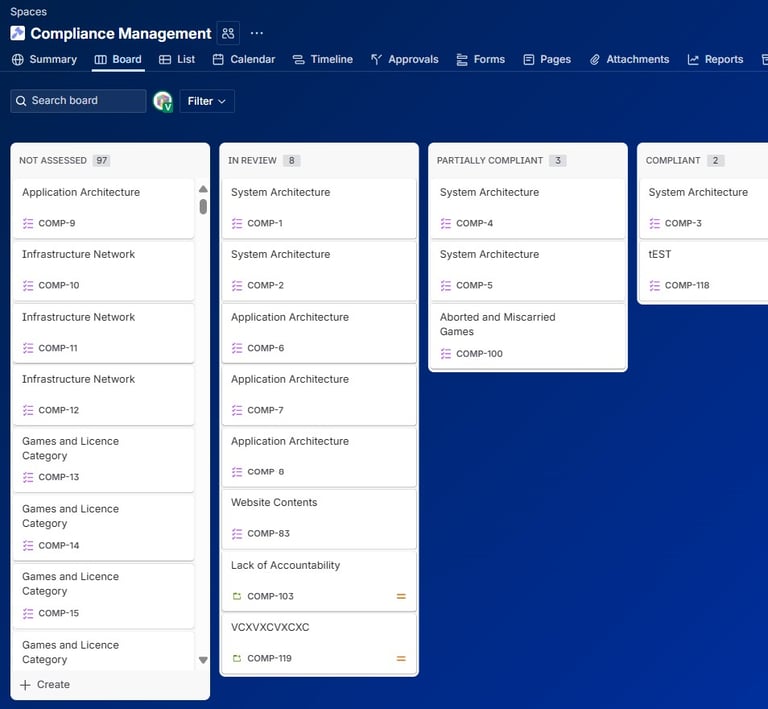Click the scroll down arrow in Not Assessed column
Viewport: 768px width, 709px height.
point(203,660)
